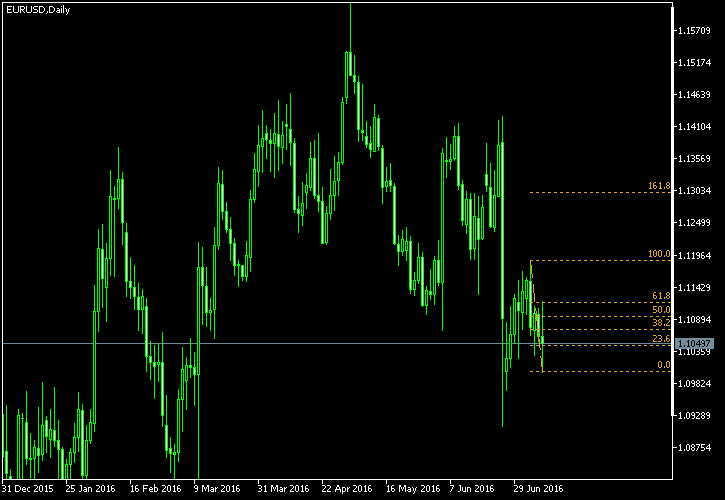The height and width of the screenshot is (500, 725).
Task: Click price axis value 1.11429
Action: point(694,288)
